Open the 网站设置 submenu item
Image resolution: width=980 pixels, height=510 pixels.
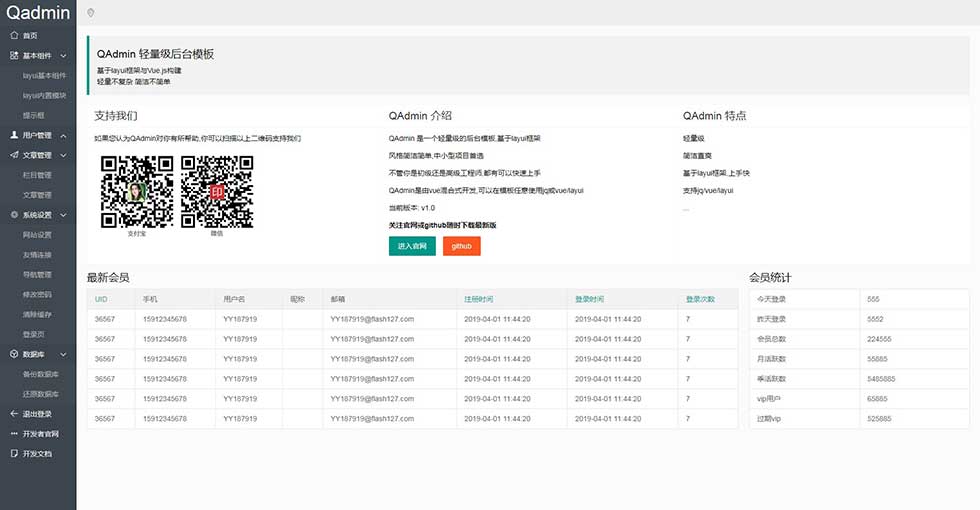click(38, 235)
